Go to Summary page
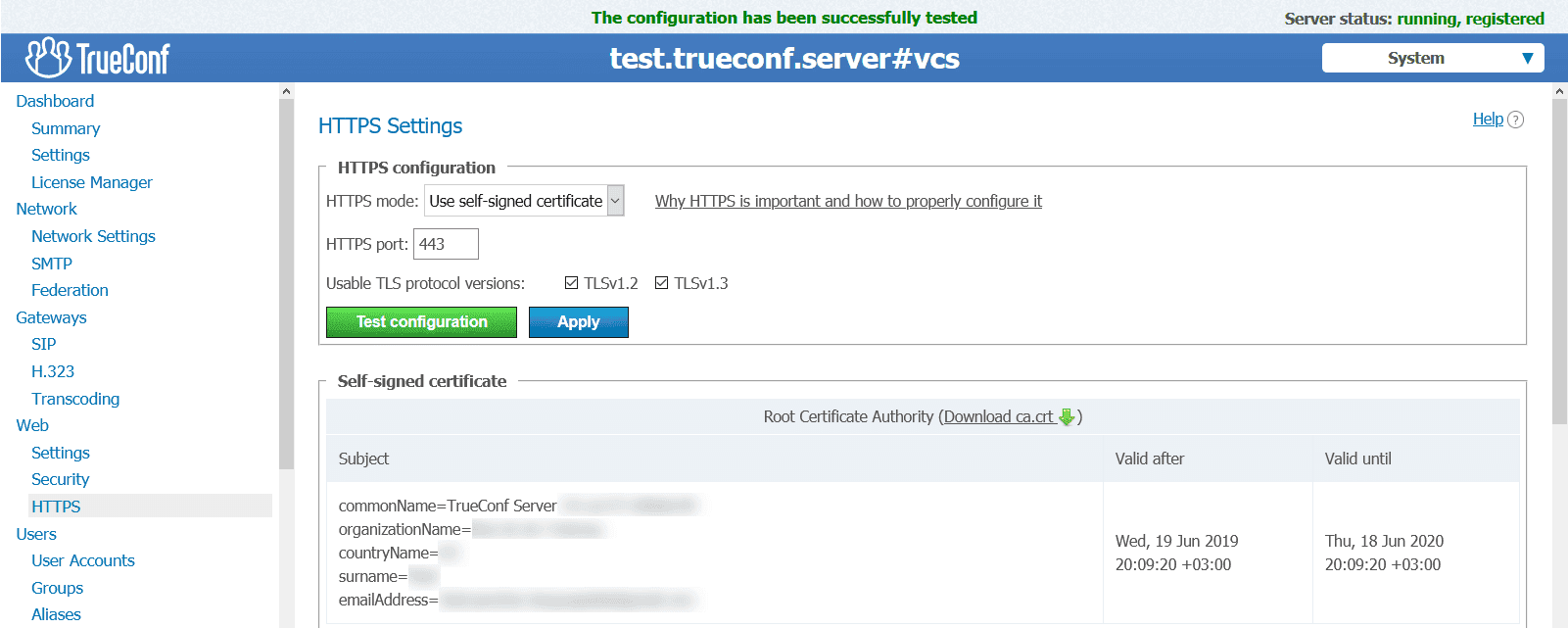The image size is (1568, 628). [x=66, y=128]
